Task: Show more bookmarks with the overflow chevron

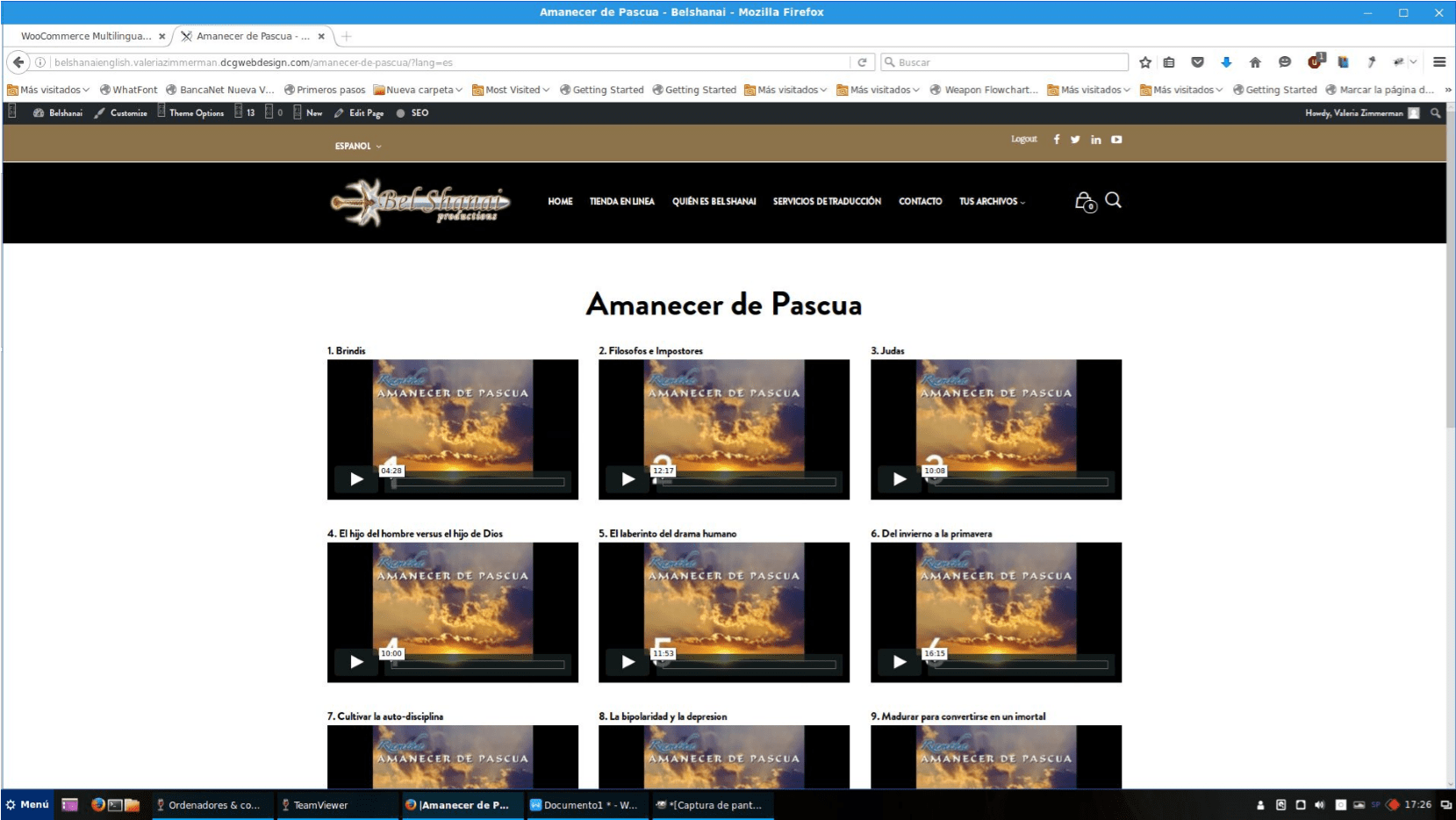Action: (1448, 90)
